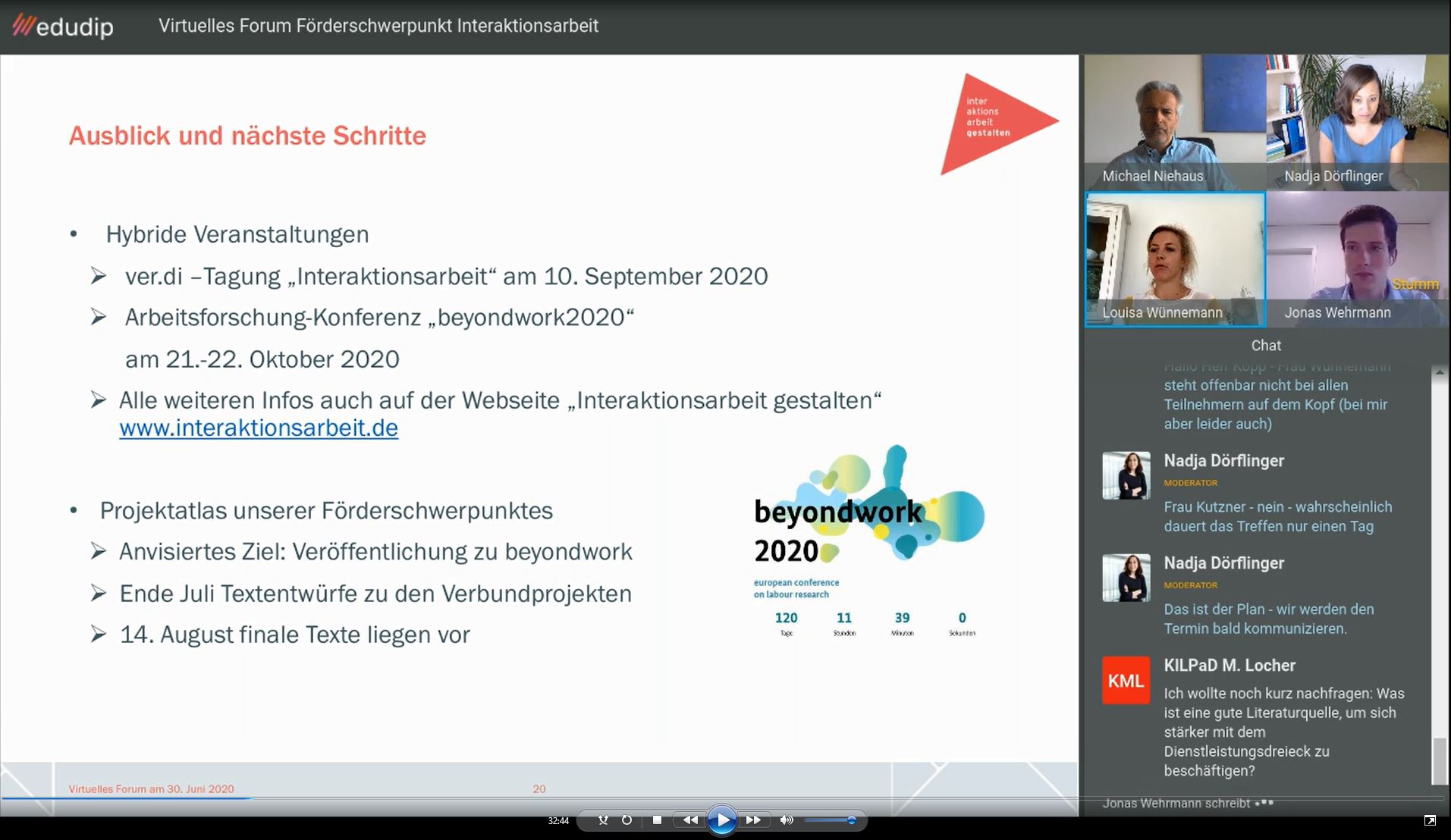
Task: Click the fast forward button
Action: coord(753,820)
